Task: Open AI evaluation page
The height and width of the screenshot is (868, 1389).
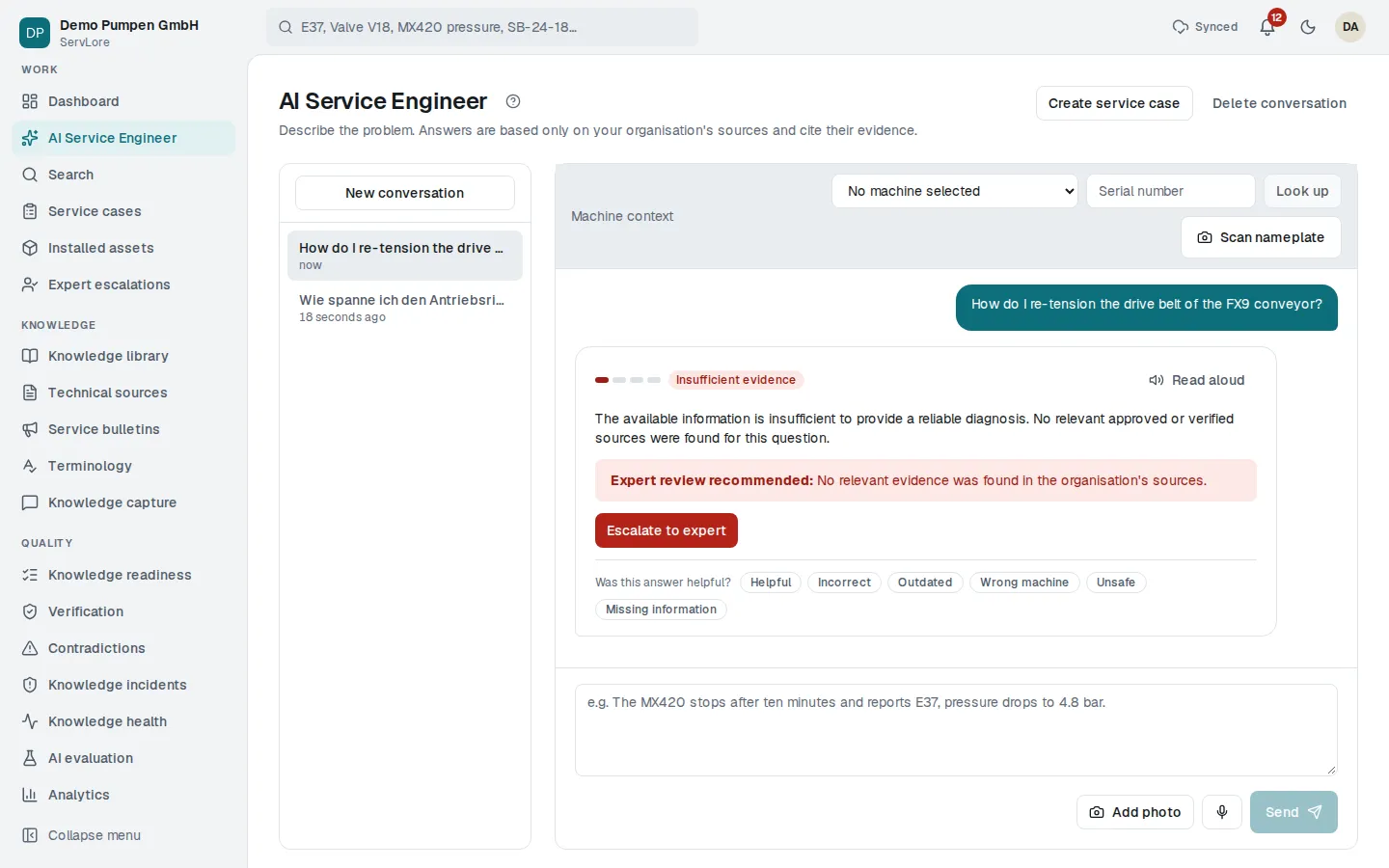Action: (x=123, y=758)
